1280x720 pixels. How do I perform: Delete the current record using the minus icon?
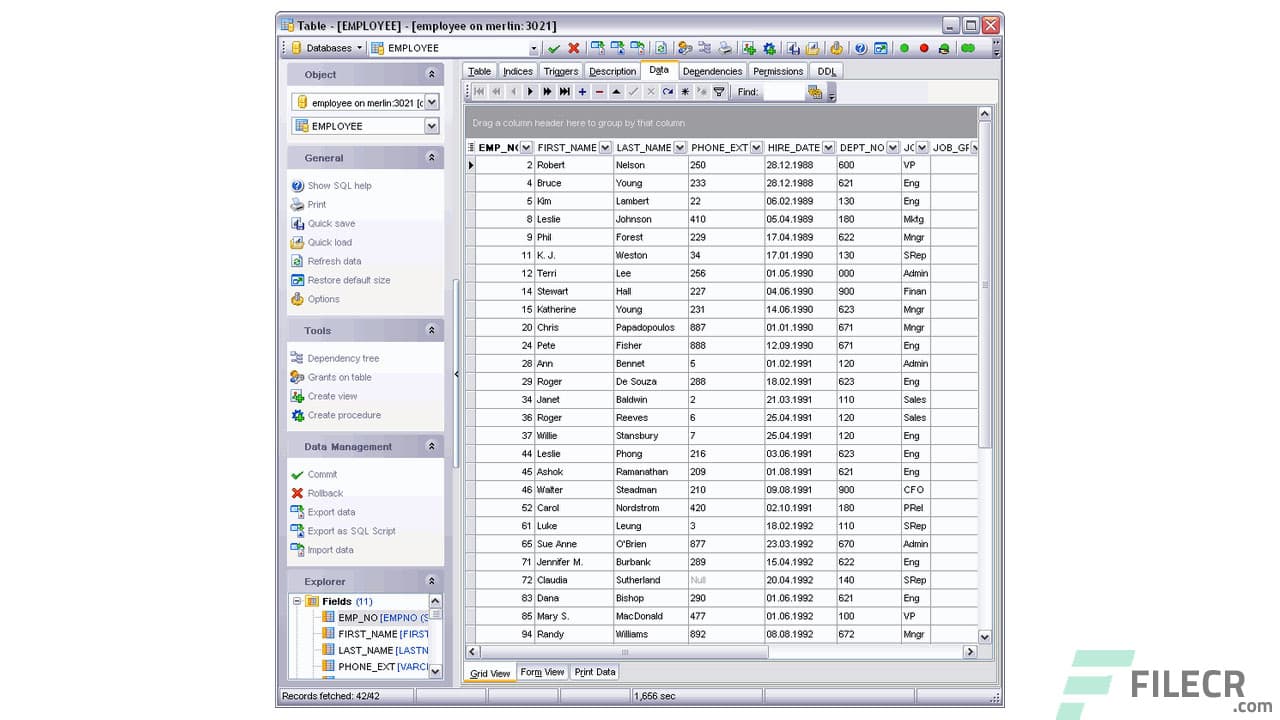pyautogui.click(x=600, y=92)
